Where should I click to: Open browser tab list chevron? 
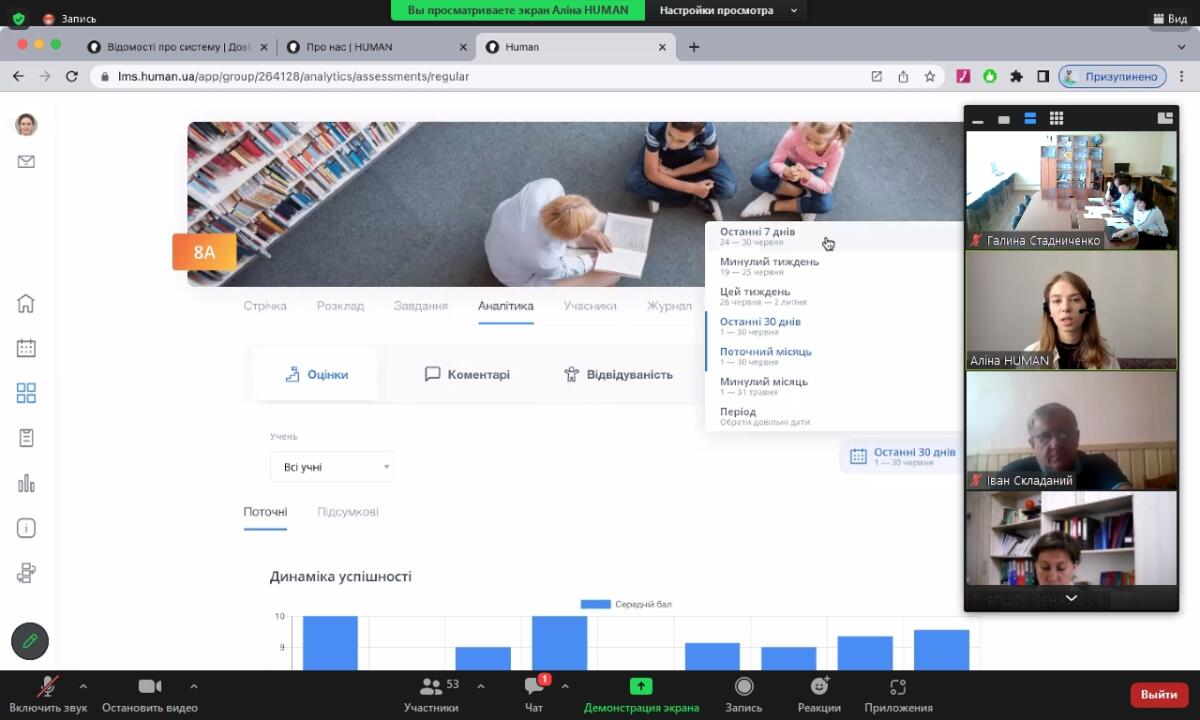pyautogui.click(x=1181, y=47)
